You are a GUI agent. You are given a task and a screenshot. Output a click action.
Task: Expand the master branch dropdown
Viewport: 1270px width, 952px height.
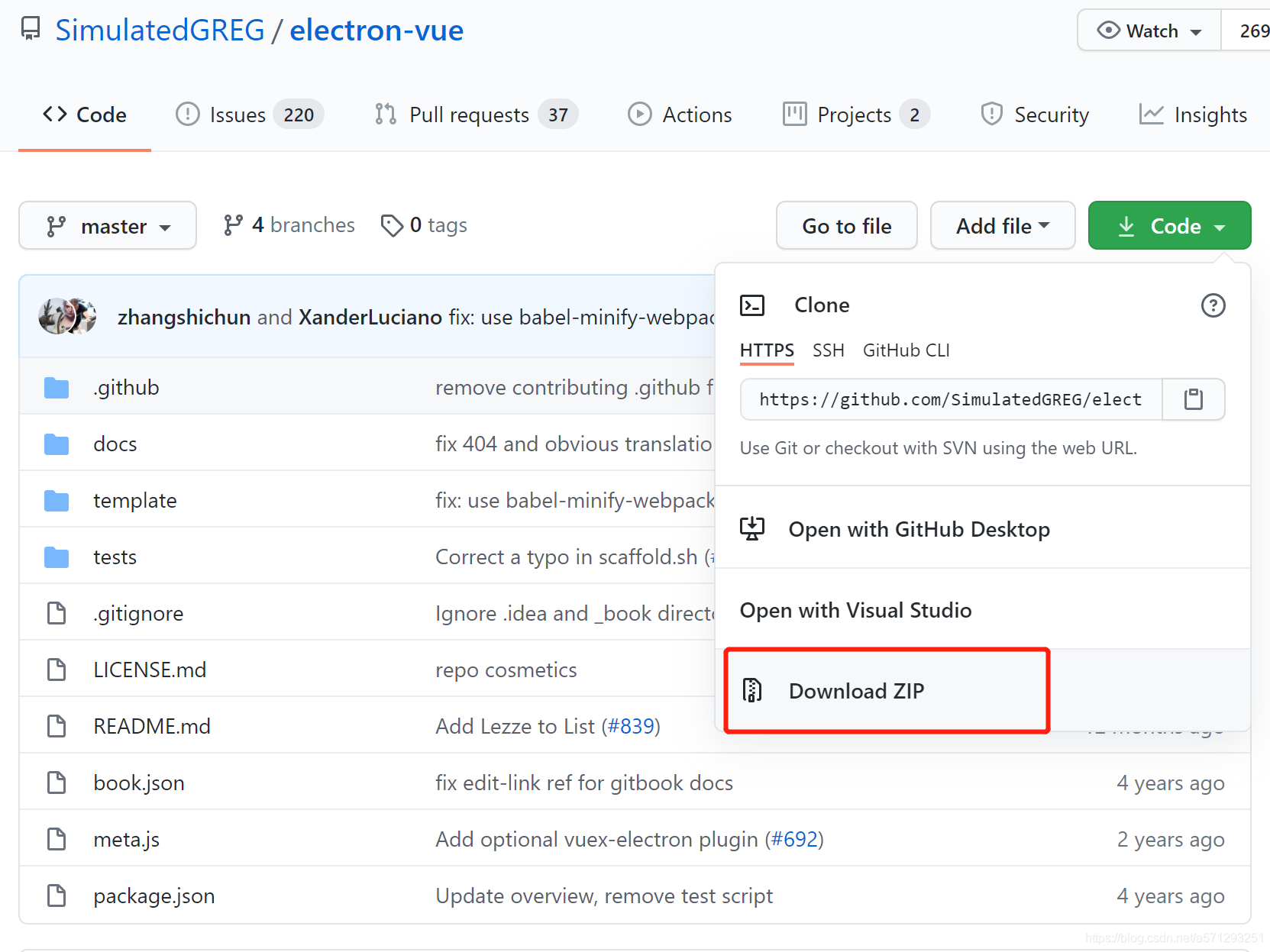tap(108, 226)
